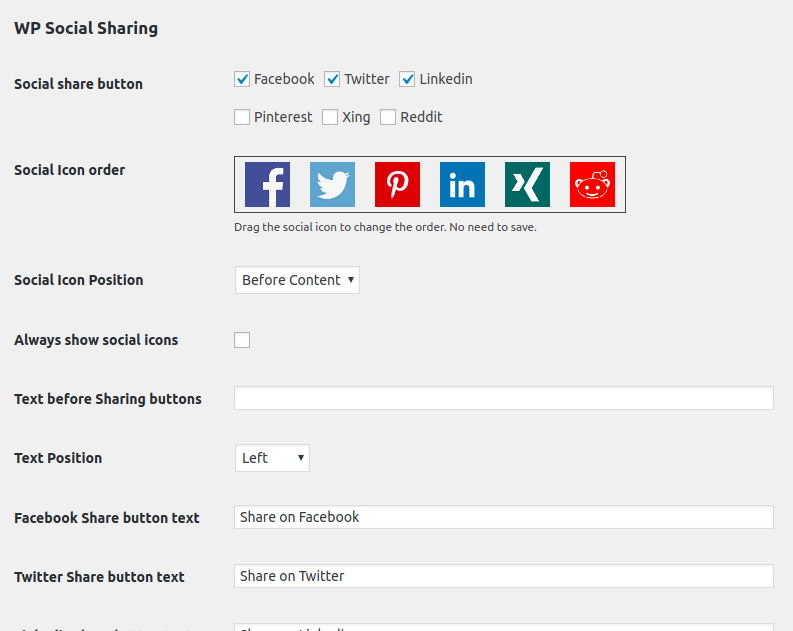Viewport: 793px width, 631px height.
Task: Open the Text Position dropdown
Action: click(x=272, y=458)
